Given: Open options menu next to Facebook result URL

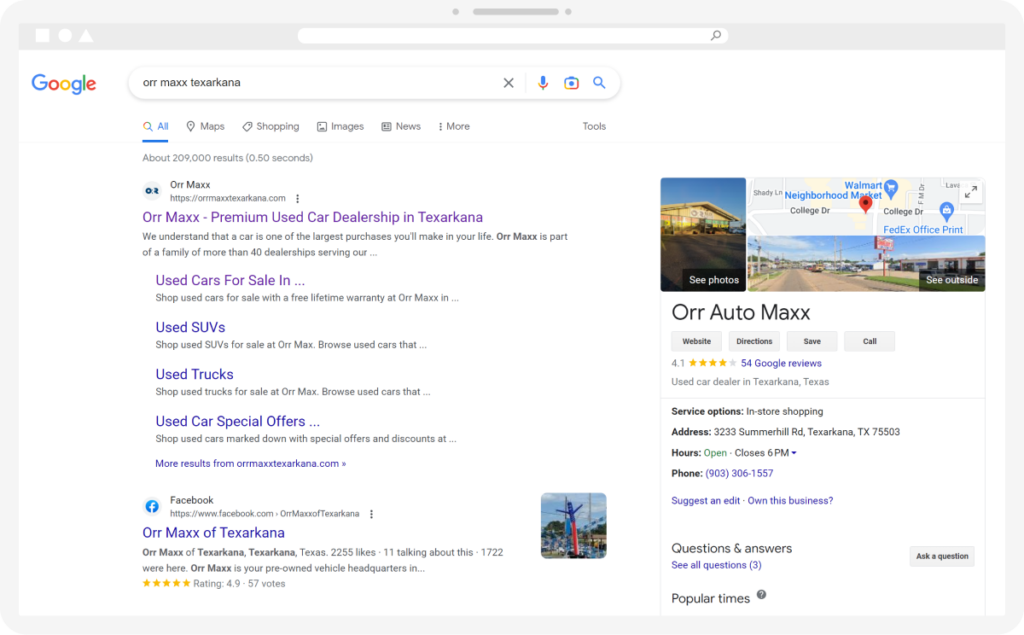Looking at the screenshot, I should point(372,514).
